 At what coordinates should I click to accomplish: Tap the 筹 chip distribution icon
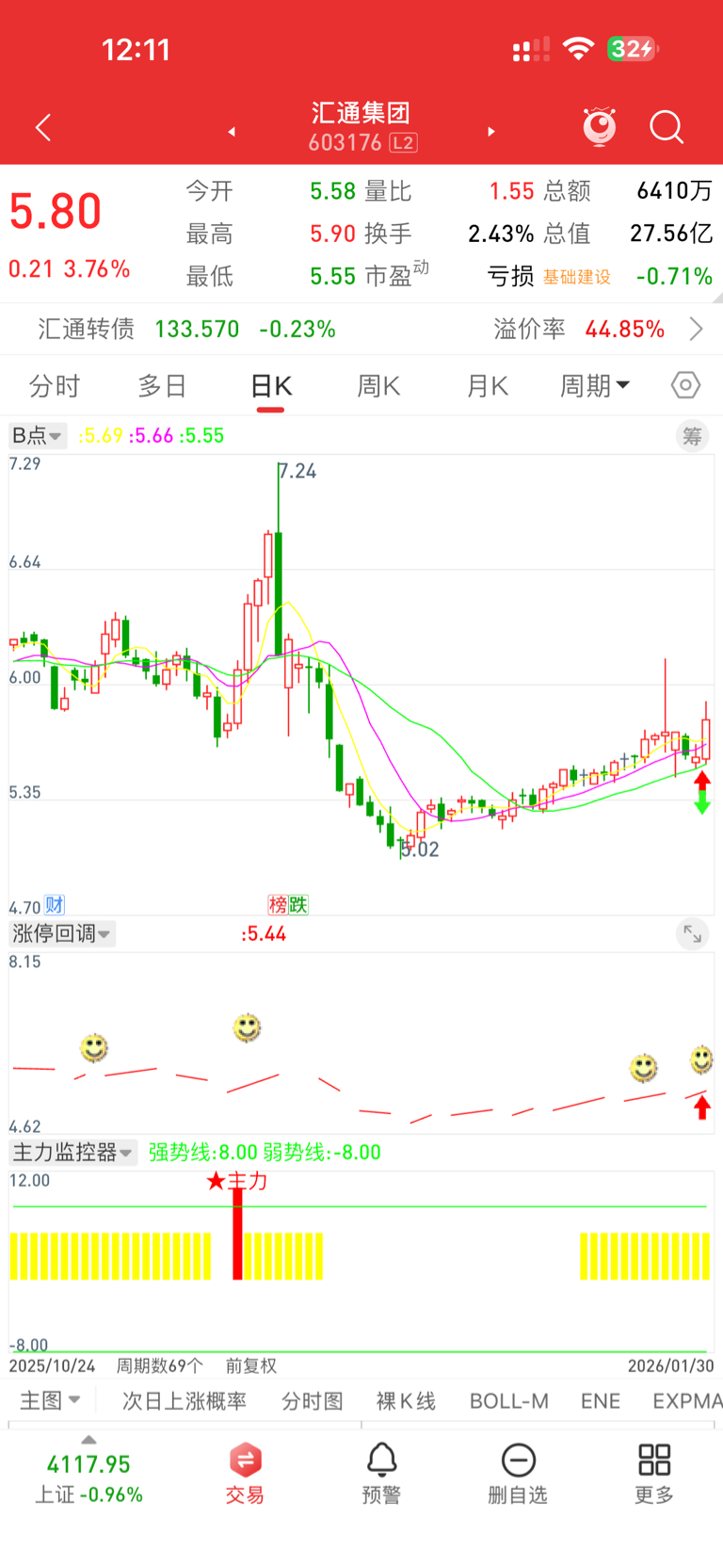[x=692, y=436]
